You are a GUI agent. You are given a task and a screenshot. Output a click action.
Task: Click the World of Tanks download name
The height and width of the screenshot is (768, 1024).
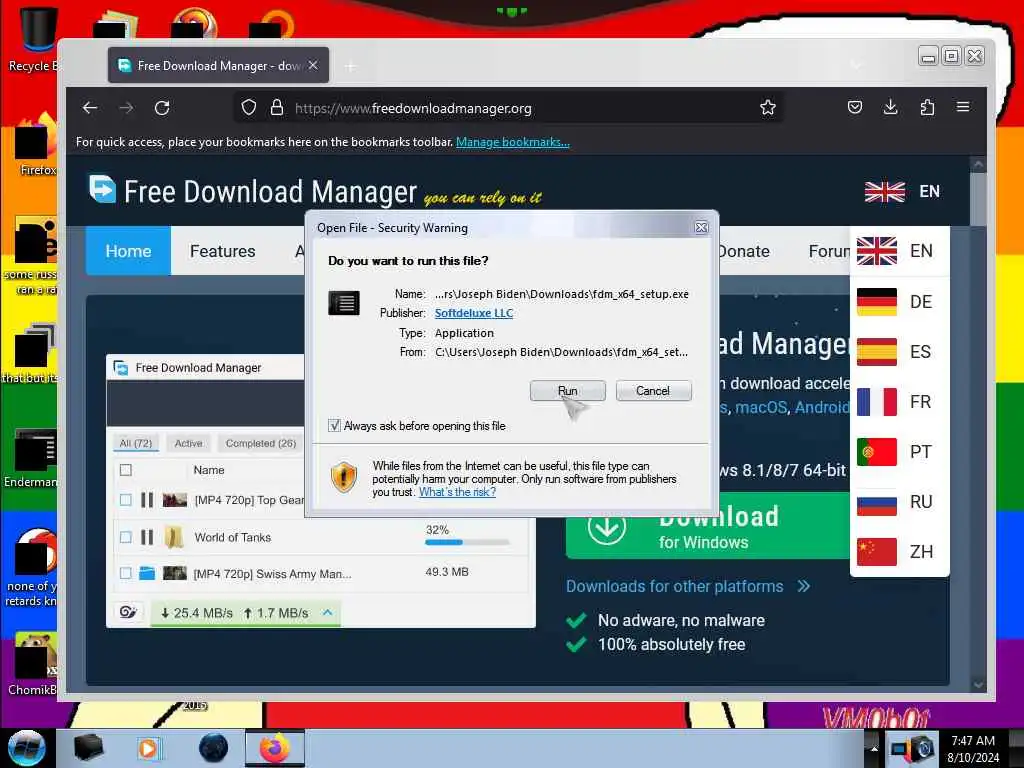pyautogui.click(x=232, y=537)
